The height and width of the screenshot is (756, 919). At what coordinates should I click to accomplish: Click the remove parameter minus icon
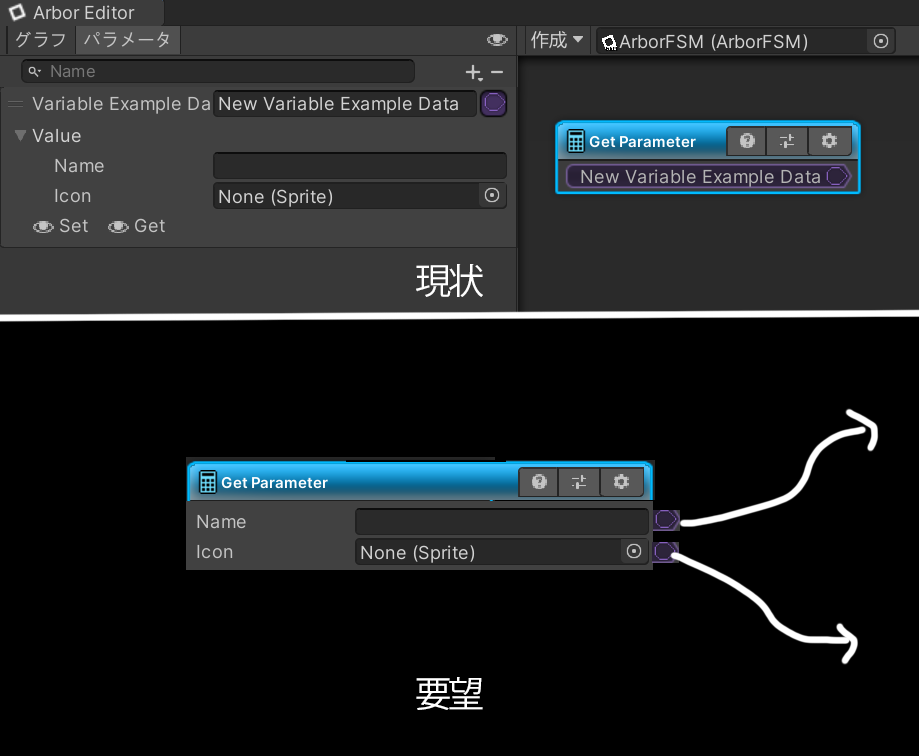(x=497, y=72)
